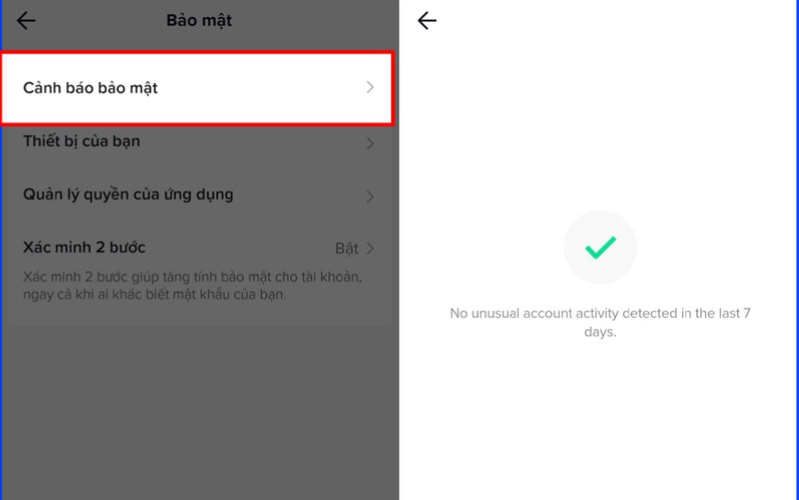The height and width of the screenshot is (500, 799).
Task: Select the Quản lý quyền của ứng dụng label
Action: pos(128,195)
